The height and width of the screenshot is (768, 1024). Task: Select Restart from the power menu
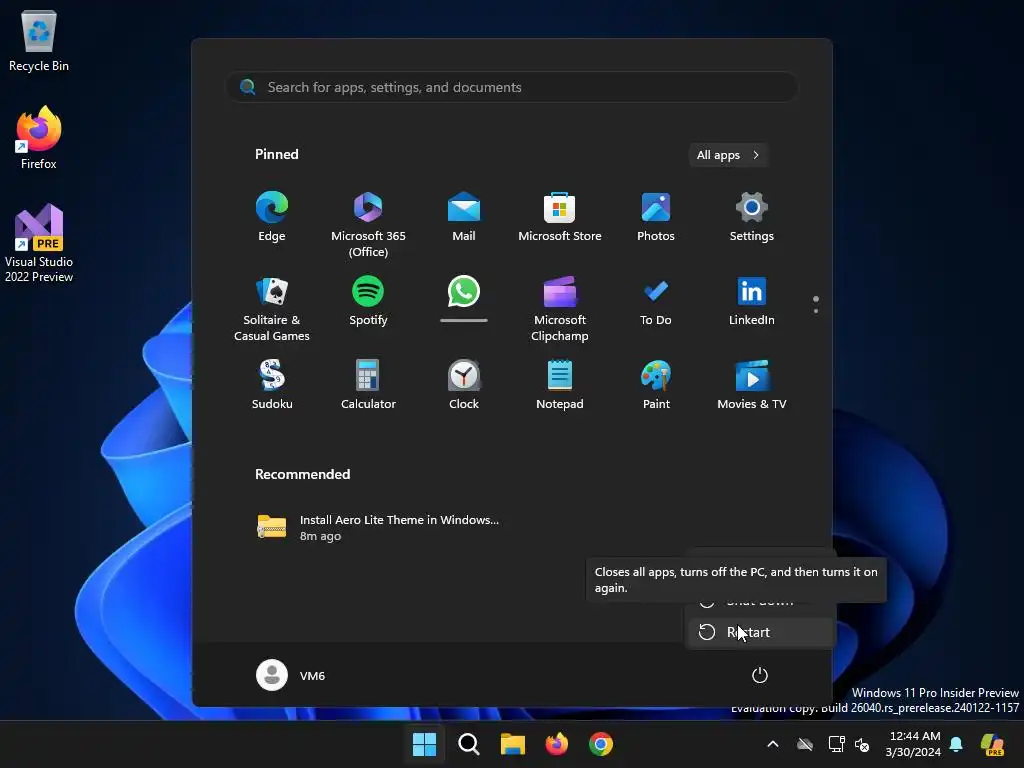[760, 632]
